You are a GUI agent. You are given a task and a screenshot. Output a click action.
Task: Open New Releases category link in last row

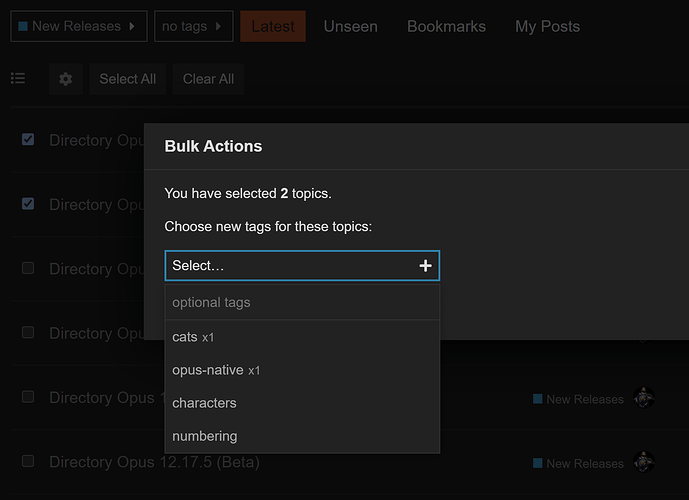[x=578, y=463]
